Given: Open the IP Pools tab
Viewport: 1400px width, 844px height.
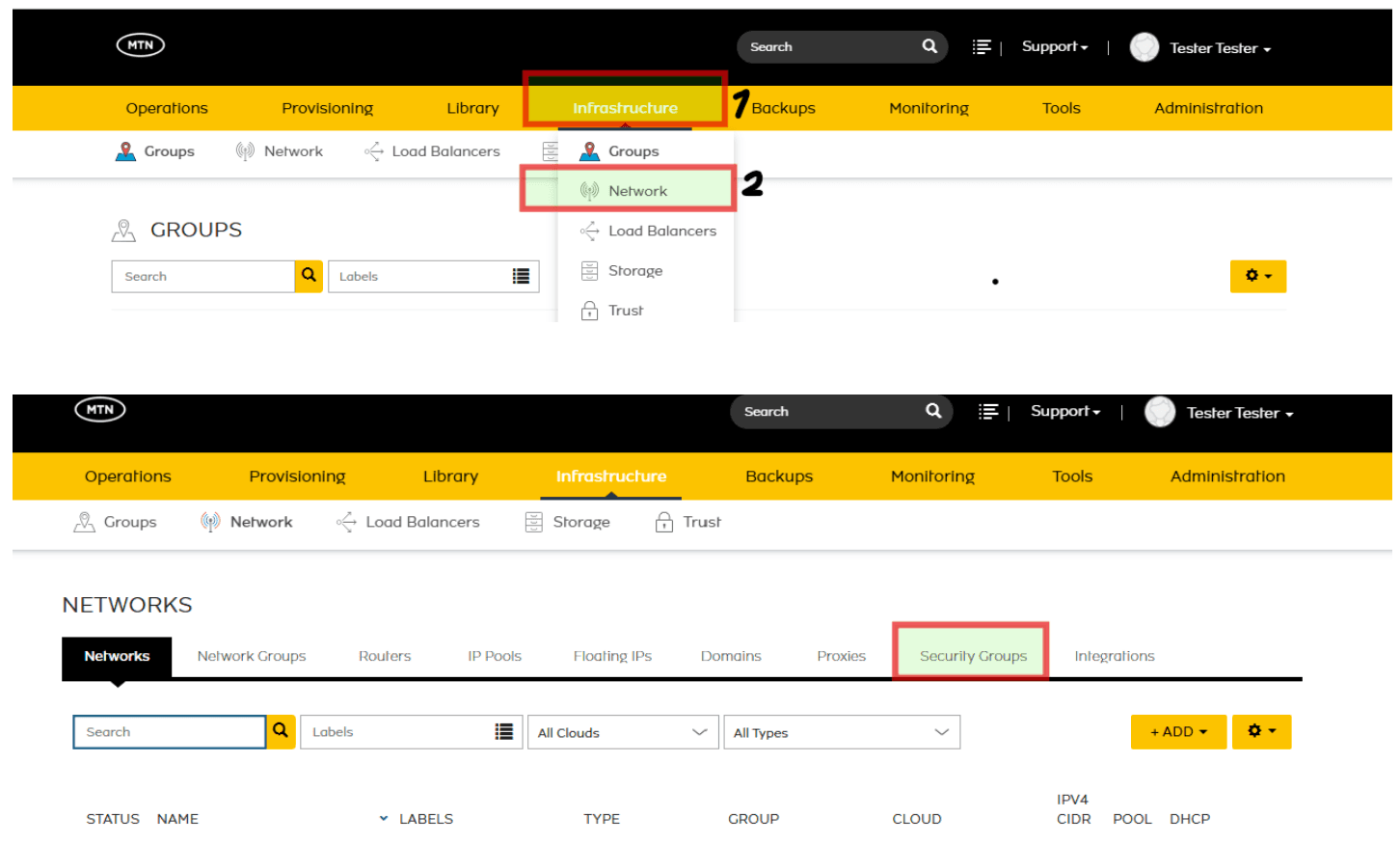Looking at the screenshot, I should [495, 656].
